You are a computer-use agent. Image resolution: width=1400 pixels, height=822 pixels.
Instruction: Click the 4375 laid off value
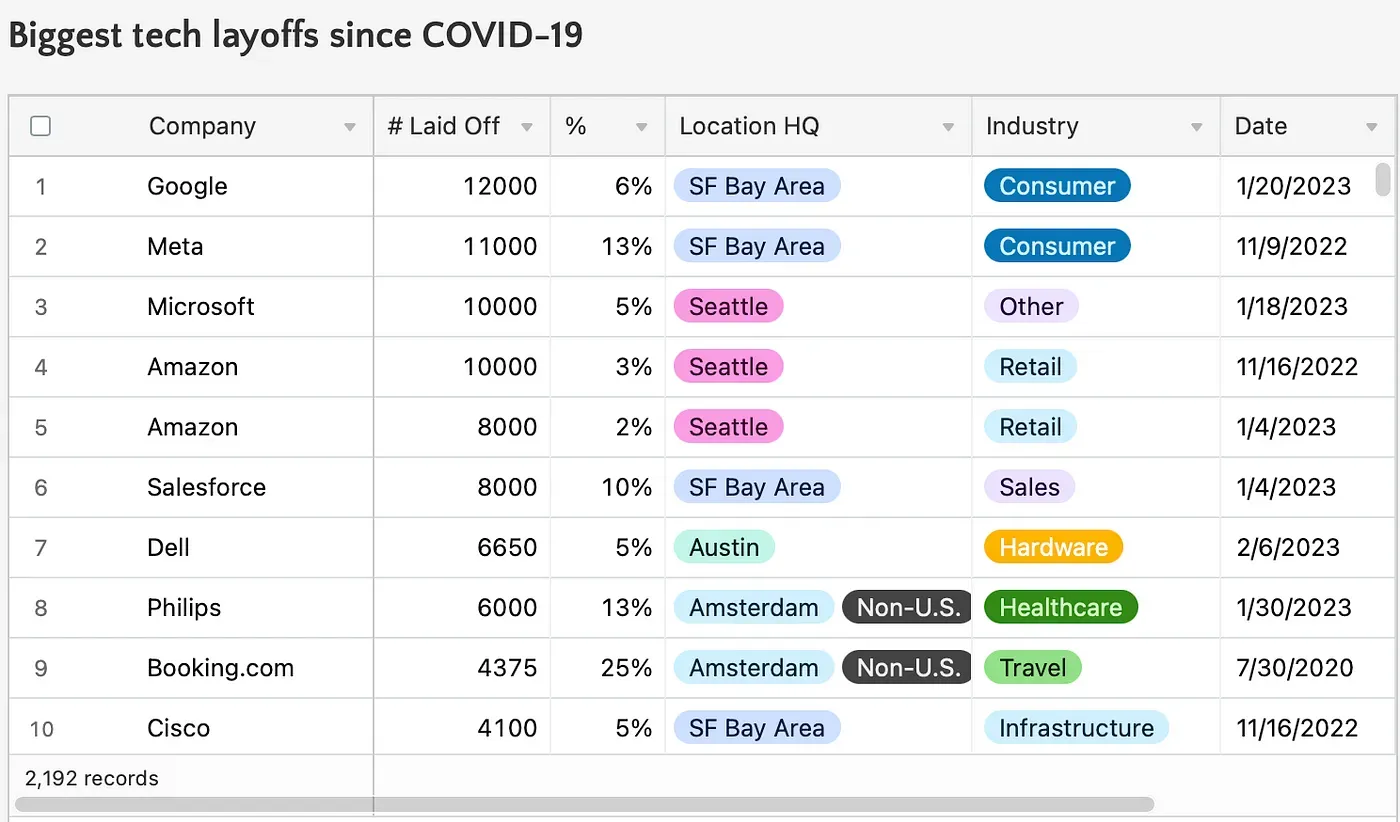coord(507,667)
